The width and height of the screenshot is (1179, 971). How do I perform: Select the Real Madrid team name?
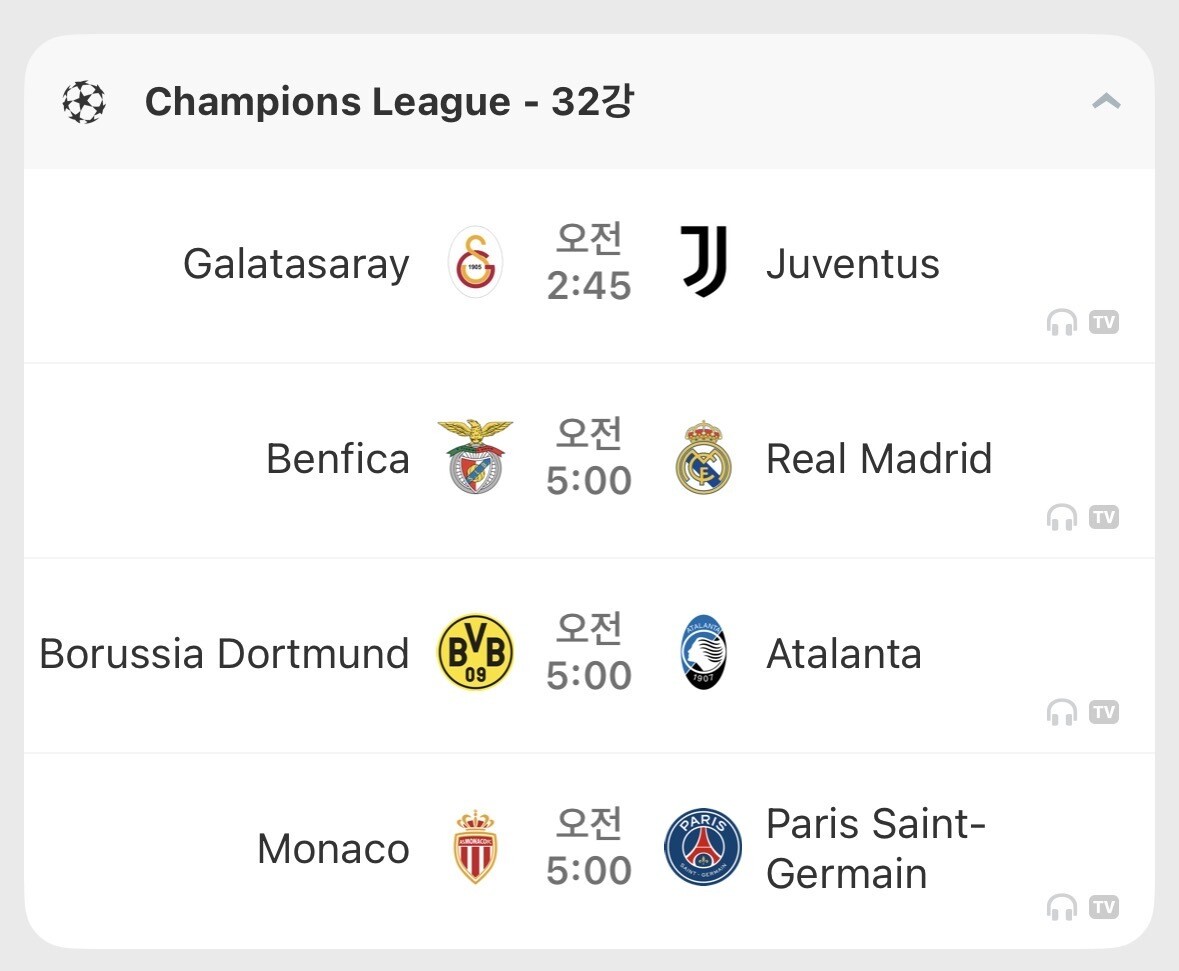click(x=879, y=458)
